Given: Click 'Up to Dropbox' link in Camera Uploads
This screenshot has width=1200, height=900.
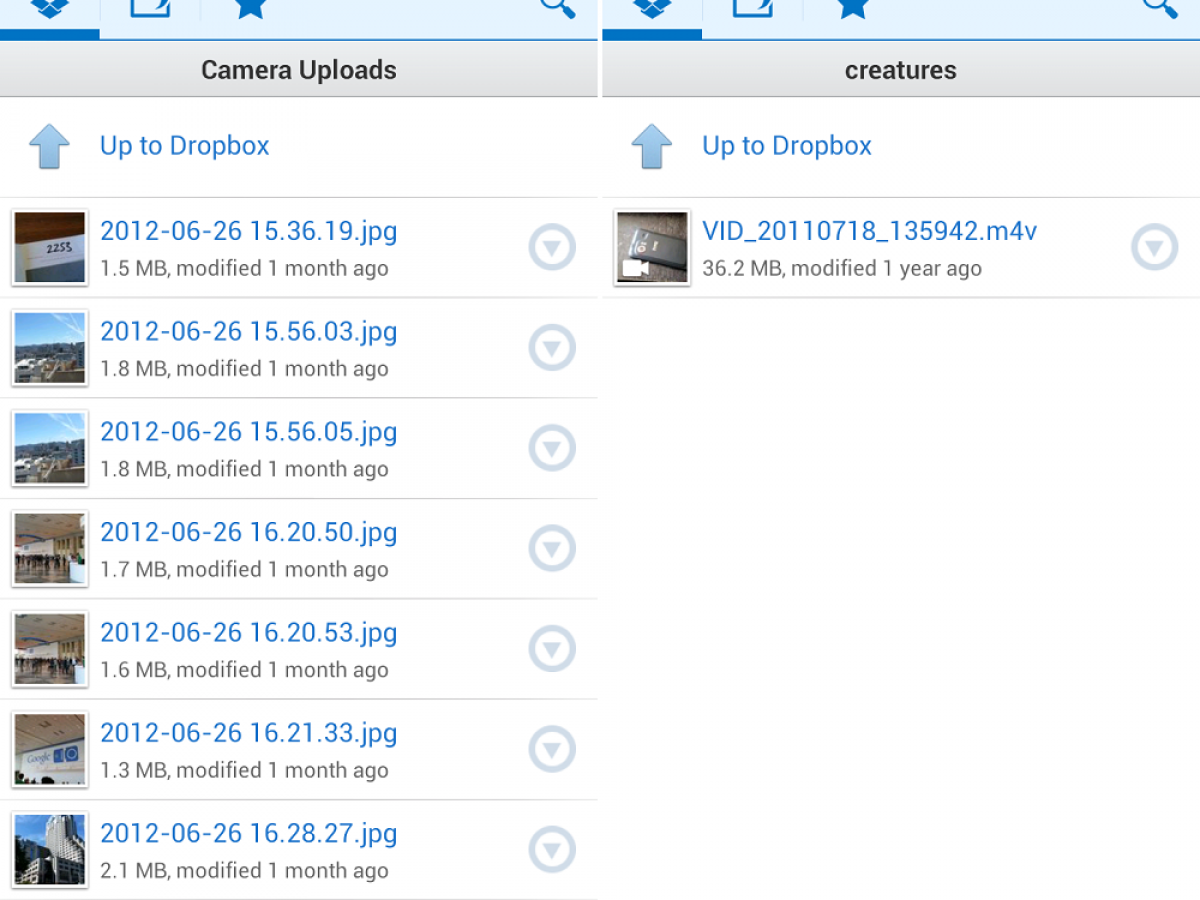Looking at the screenshot, I should (x=185, y=146).
